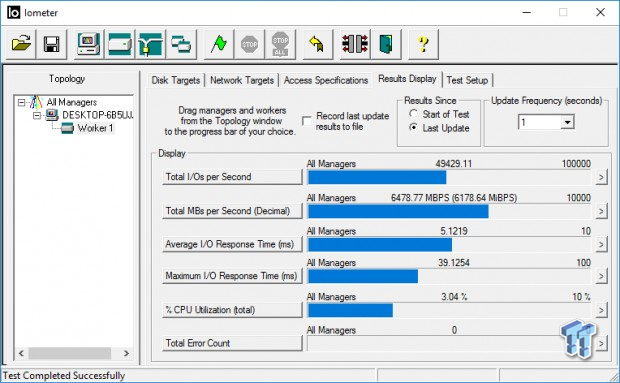Click Total I/Os per Second button

click(232, 177)
